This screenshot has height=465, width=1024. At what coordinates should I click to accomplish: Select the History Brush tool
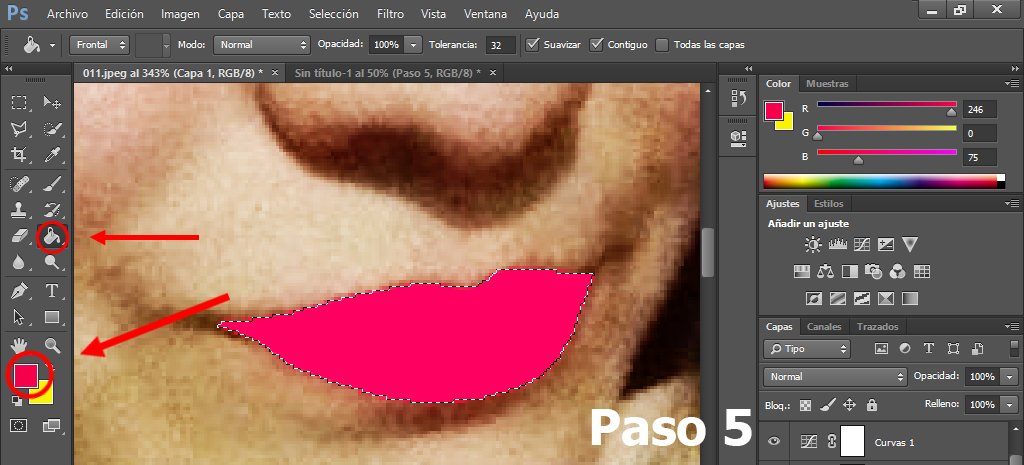tap(52, 210)
